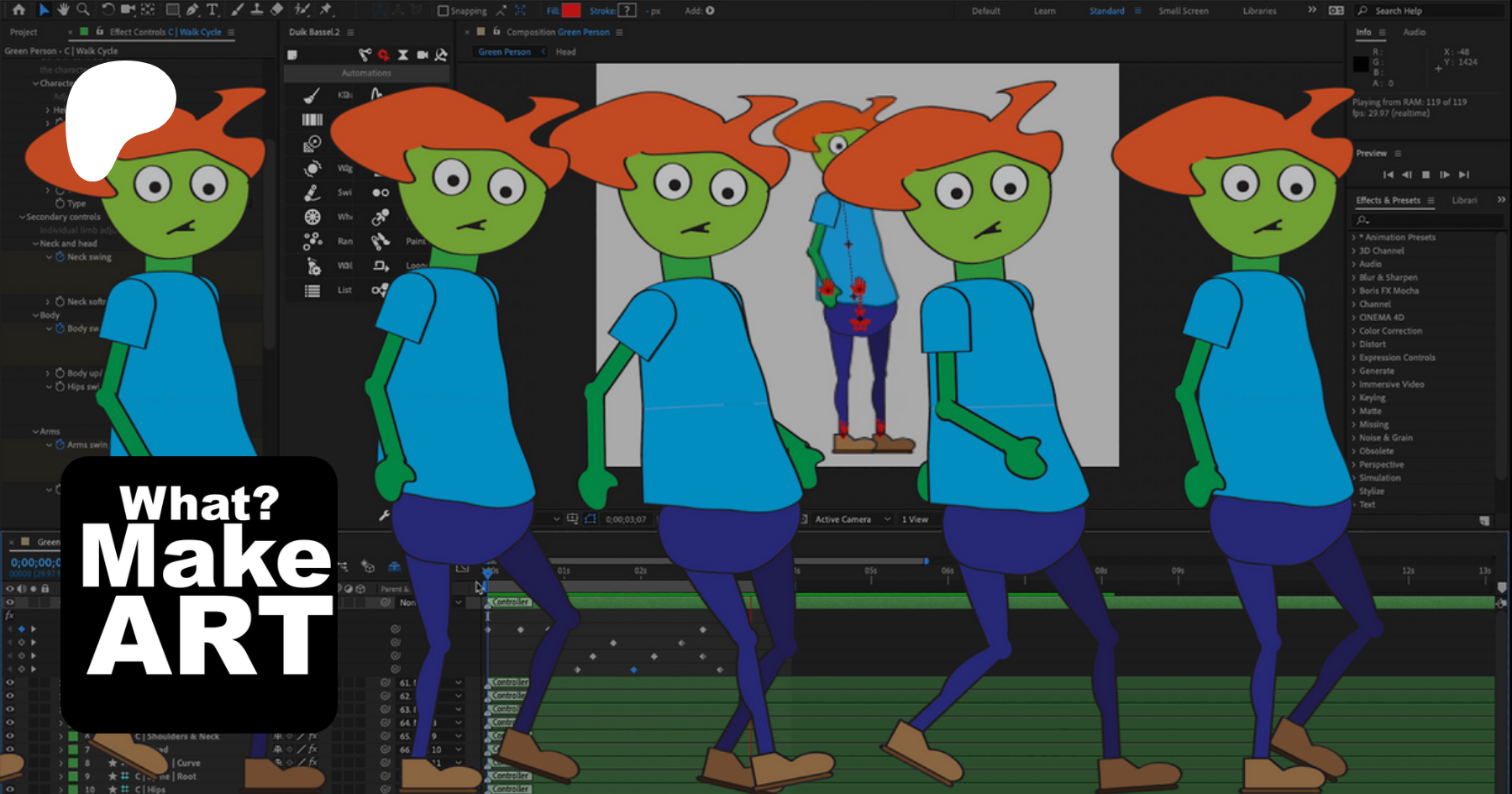Screen dimensions: 1512x794
Task: Toggle visibility eye of layer 10 Hips
Action: [x=10, y=789]
